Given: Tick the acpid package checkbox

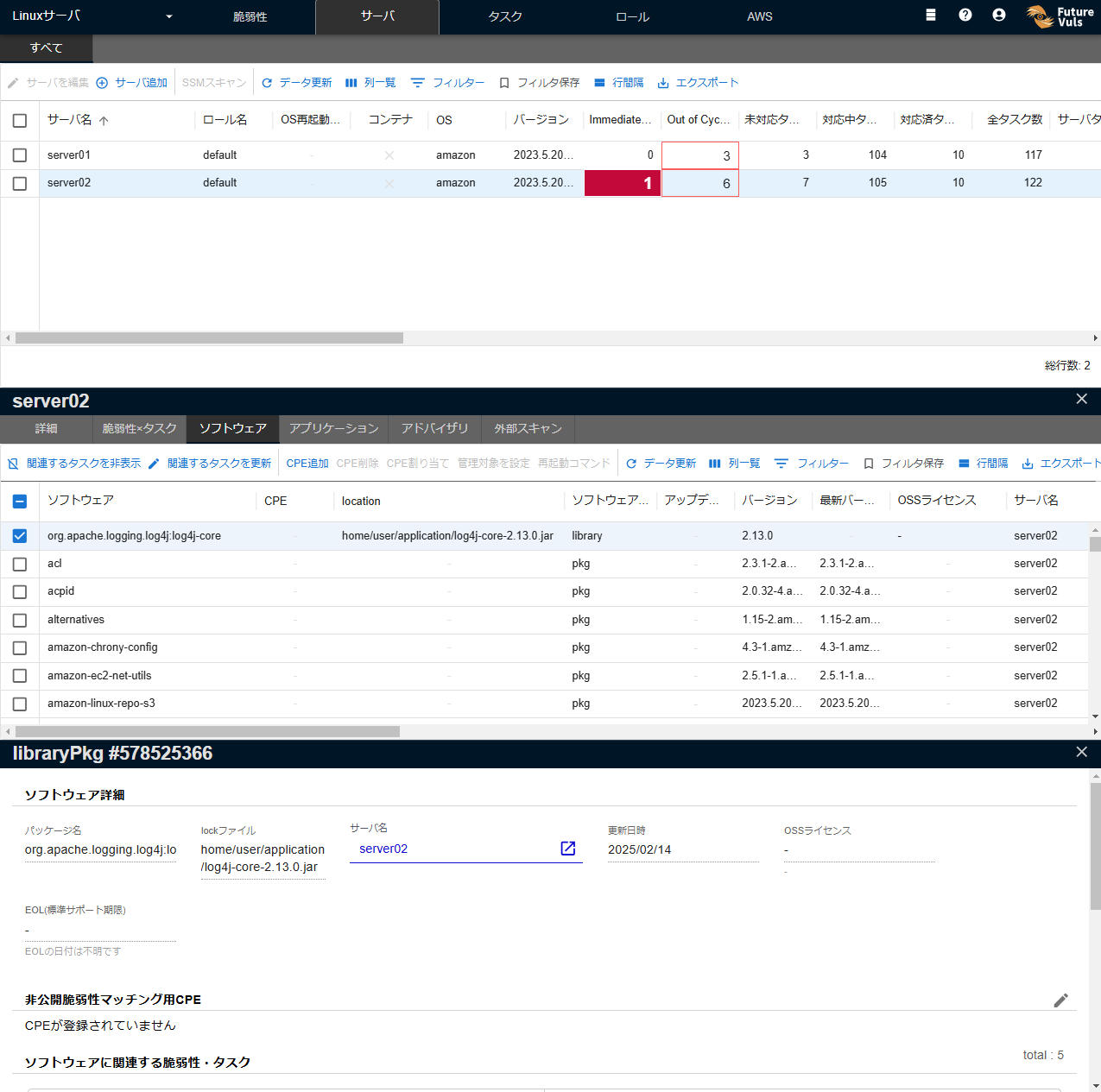Looking at the screenshot, I should [x=20, y=592].
